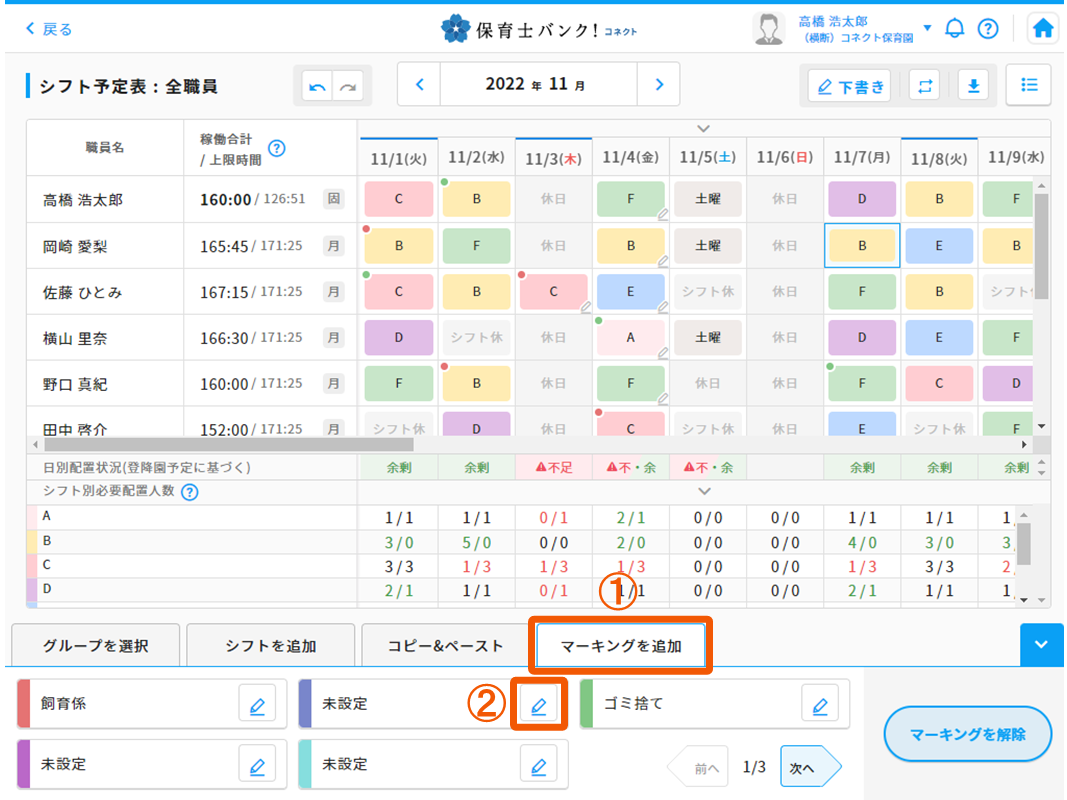Screen dimensions: 1067x800
Task: Click the home icon in header
Action: [x=1043, y=29]
